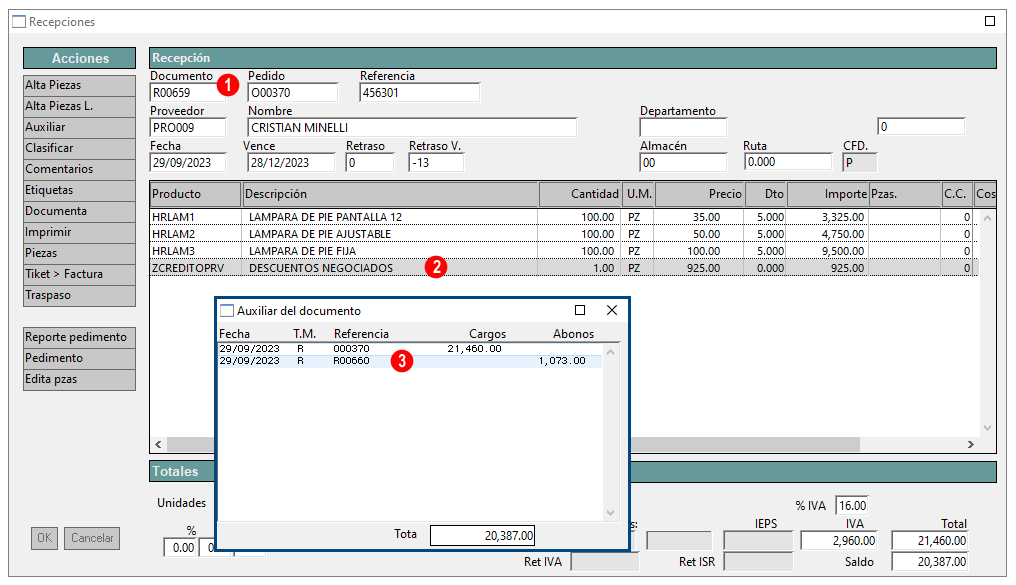This screenshot has width=1016, height=585.
Task: Click the Referencia field 456301
Action: point(419,93)
